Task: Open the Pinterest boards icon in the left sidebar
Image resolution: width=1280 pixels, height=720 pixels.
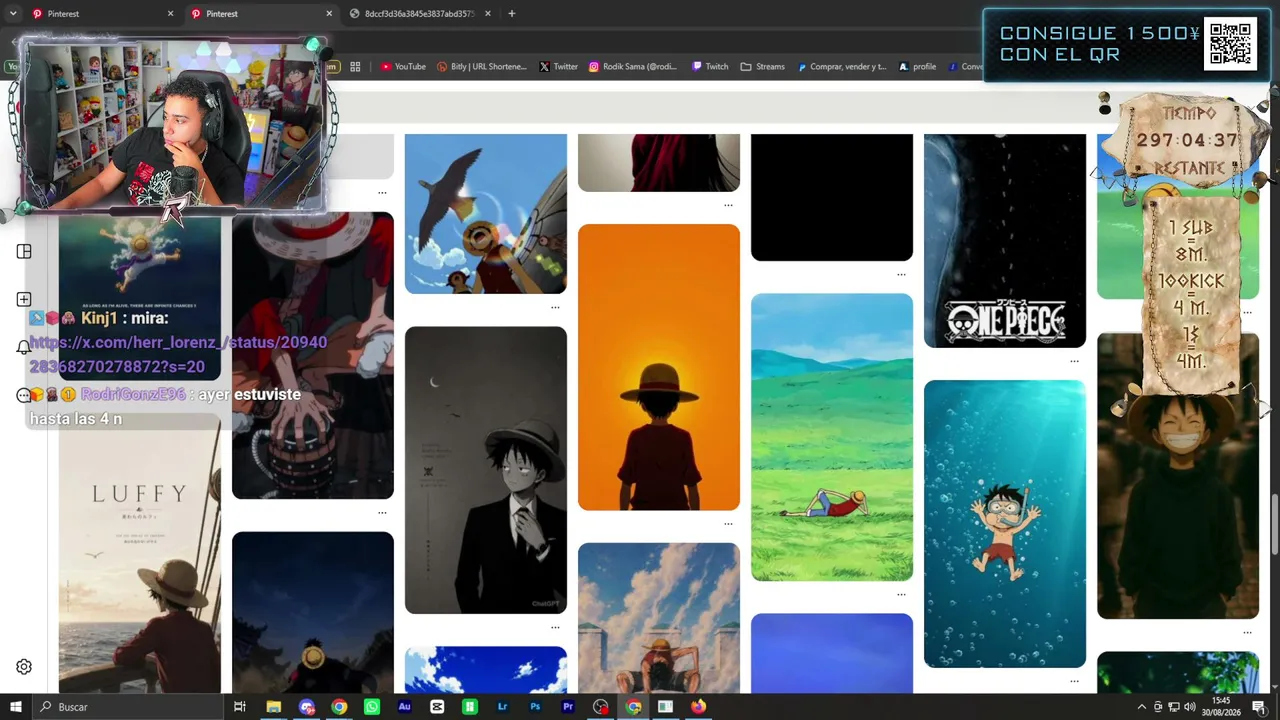Action: (24, 252)
